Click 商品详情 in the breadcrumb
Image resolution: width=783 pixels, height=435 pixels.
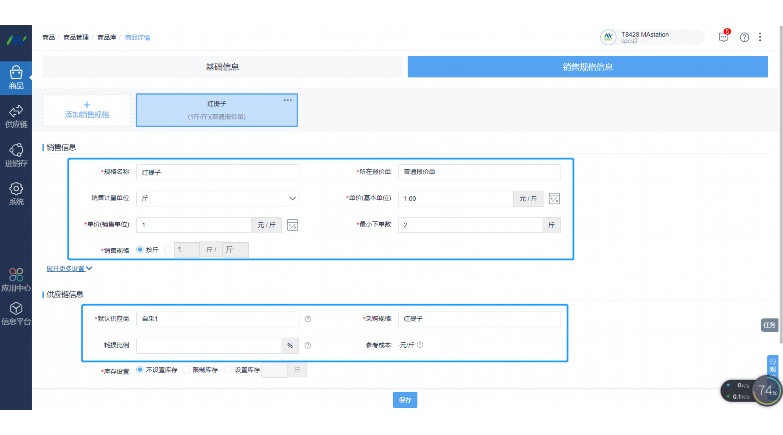[x=137, y=37]
